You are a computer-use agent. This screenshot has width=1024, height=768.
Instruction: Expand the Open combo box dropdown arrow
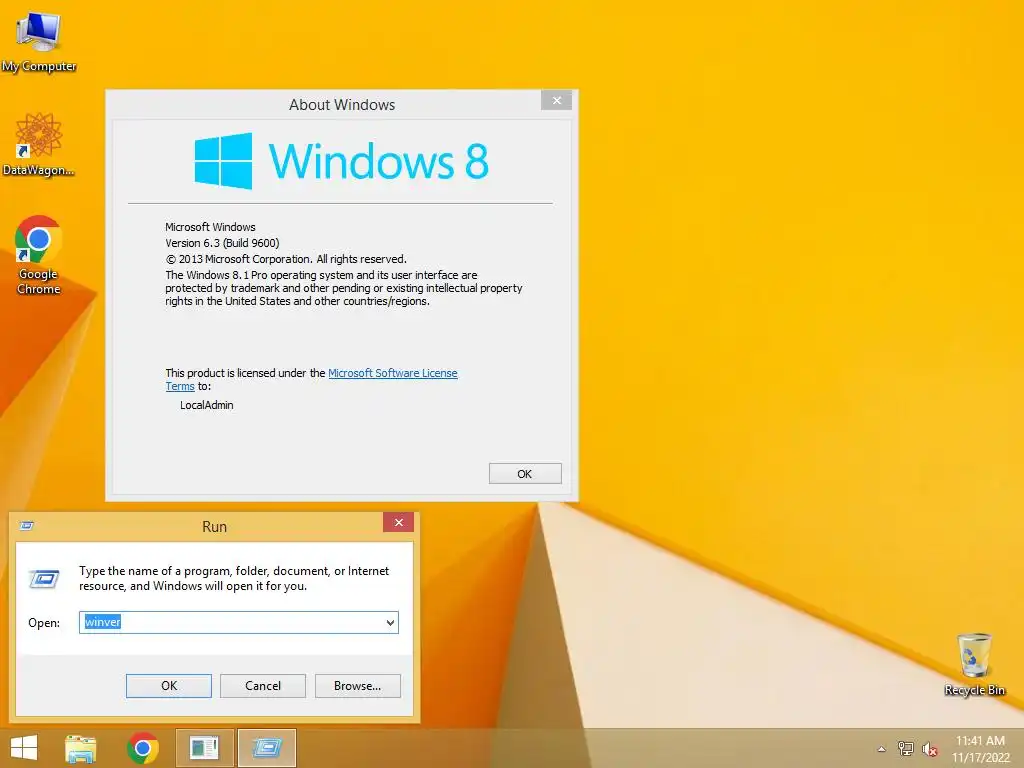390,622
